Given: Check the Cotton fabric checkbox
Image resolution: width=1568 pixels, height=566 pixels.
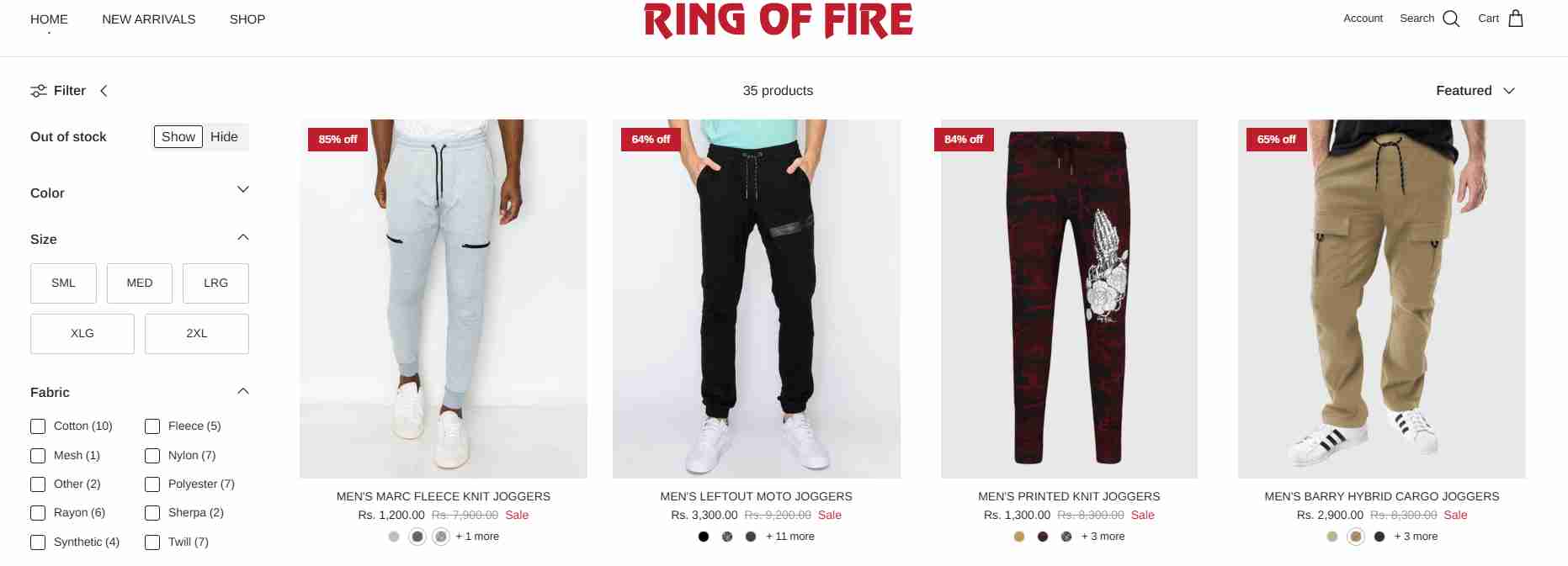Looking at the screenshot, I should [38, 426].
